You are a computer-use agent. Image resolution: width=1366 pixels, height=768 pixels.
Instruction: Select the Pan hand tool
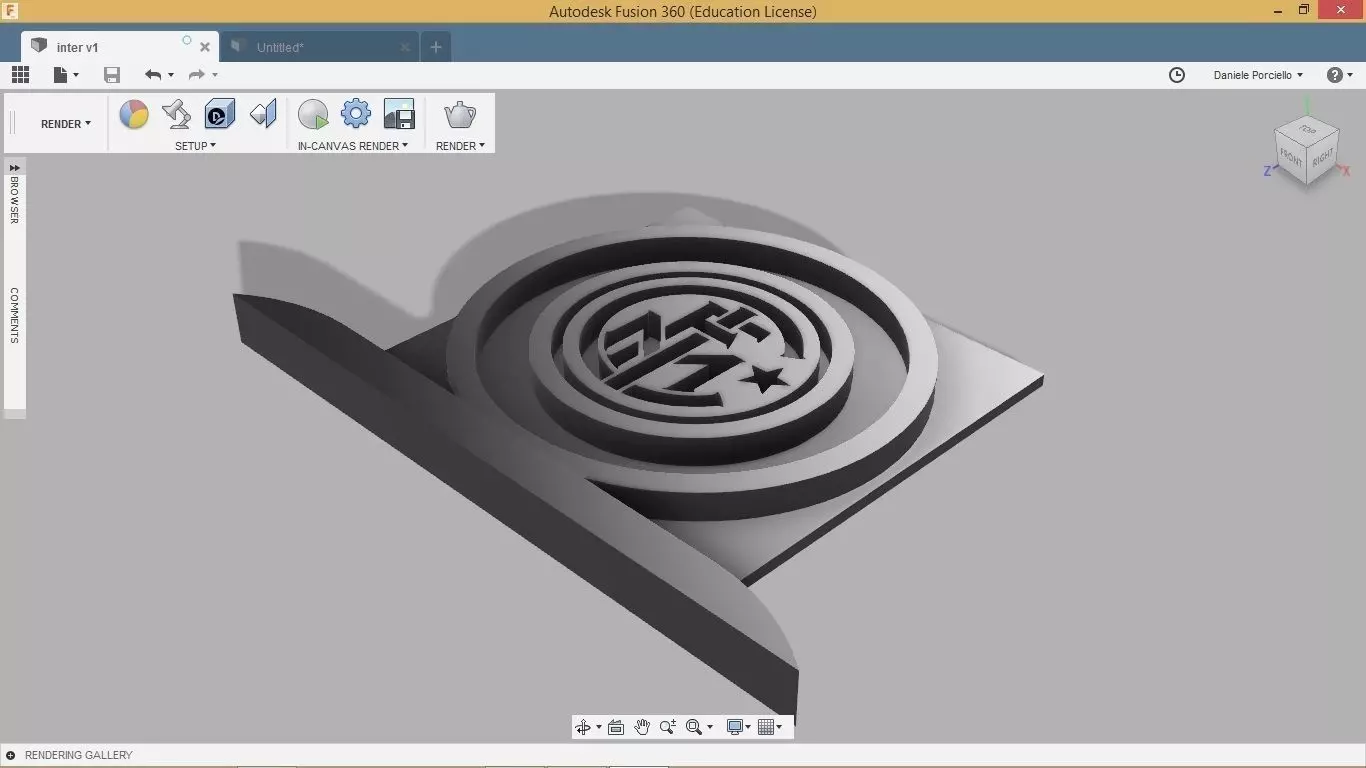(x=642, y=727)
